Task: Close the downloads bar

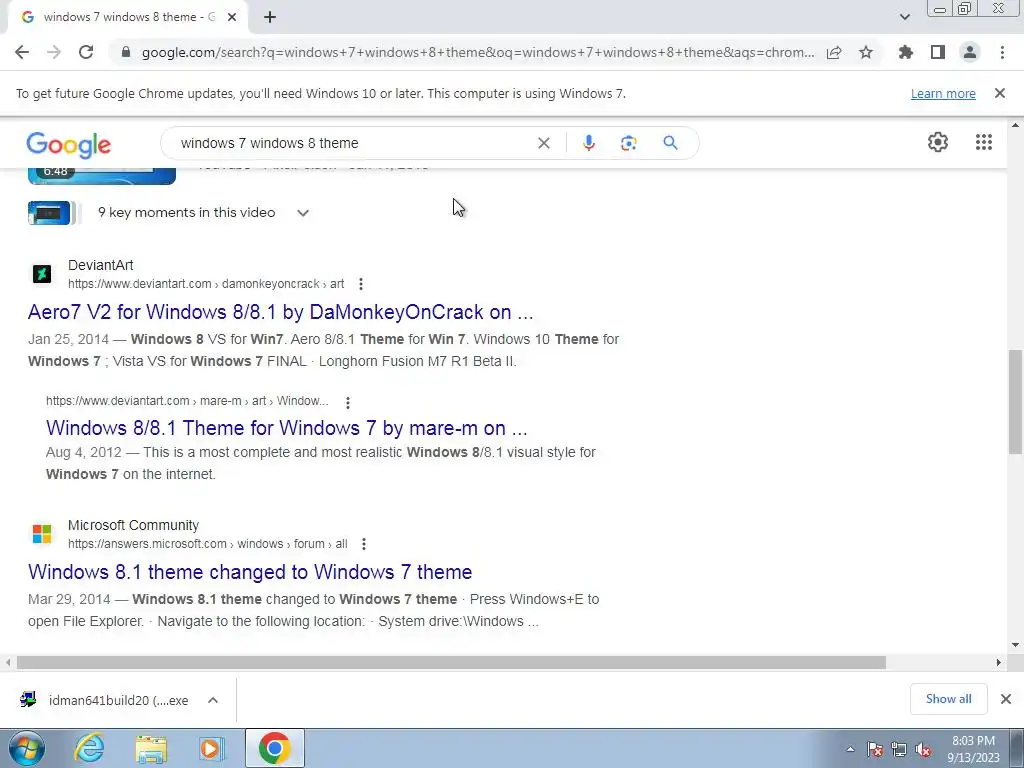Action: click(1006, 699)
